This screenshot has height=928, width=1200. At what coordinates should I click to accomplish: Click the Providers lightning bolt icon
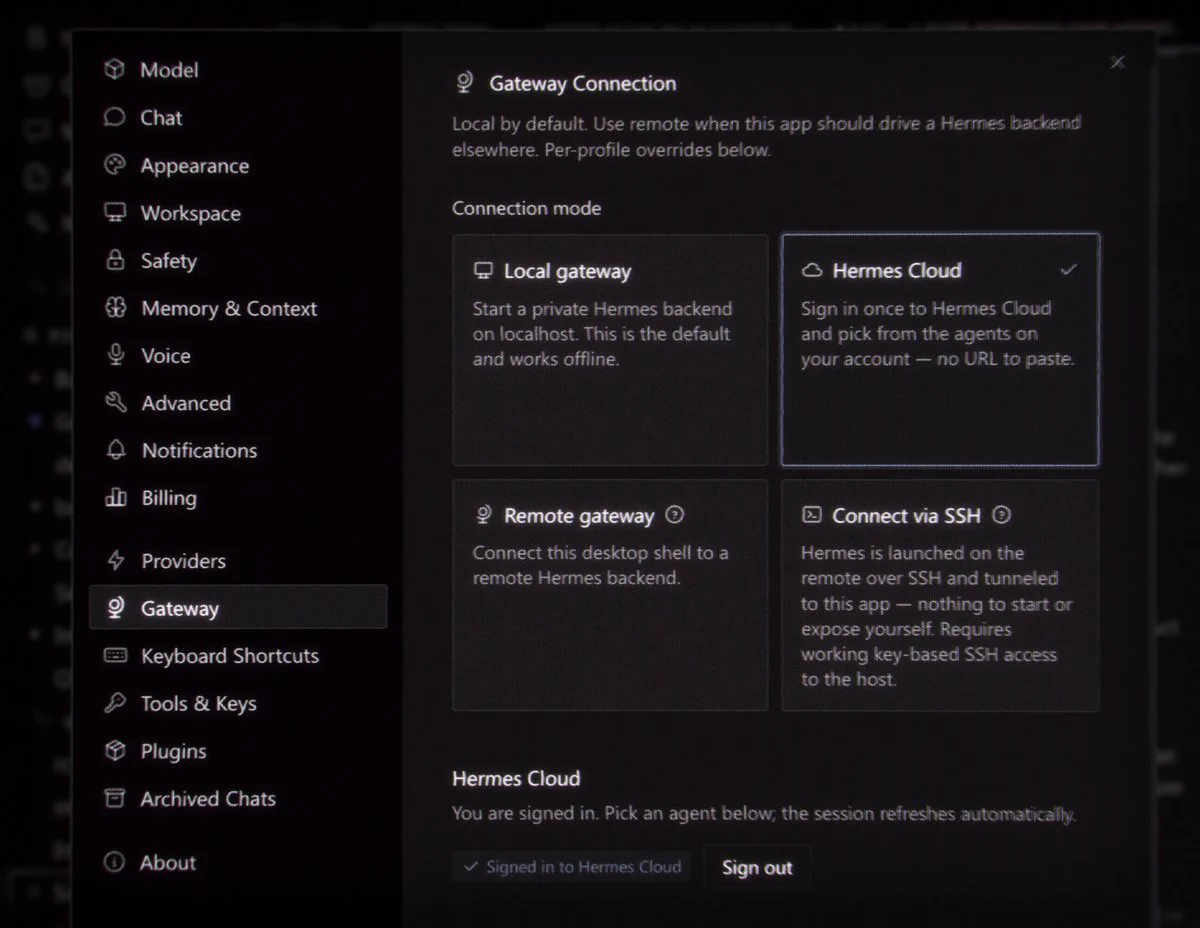click(x=115, y=561)
